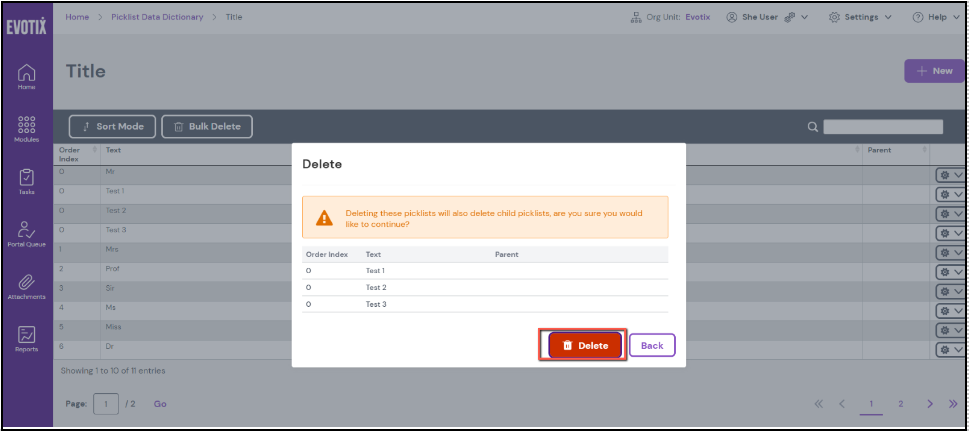Expand the Settings dropdown menu
This screenshot has height=433, width=969.
click(860, 17)
